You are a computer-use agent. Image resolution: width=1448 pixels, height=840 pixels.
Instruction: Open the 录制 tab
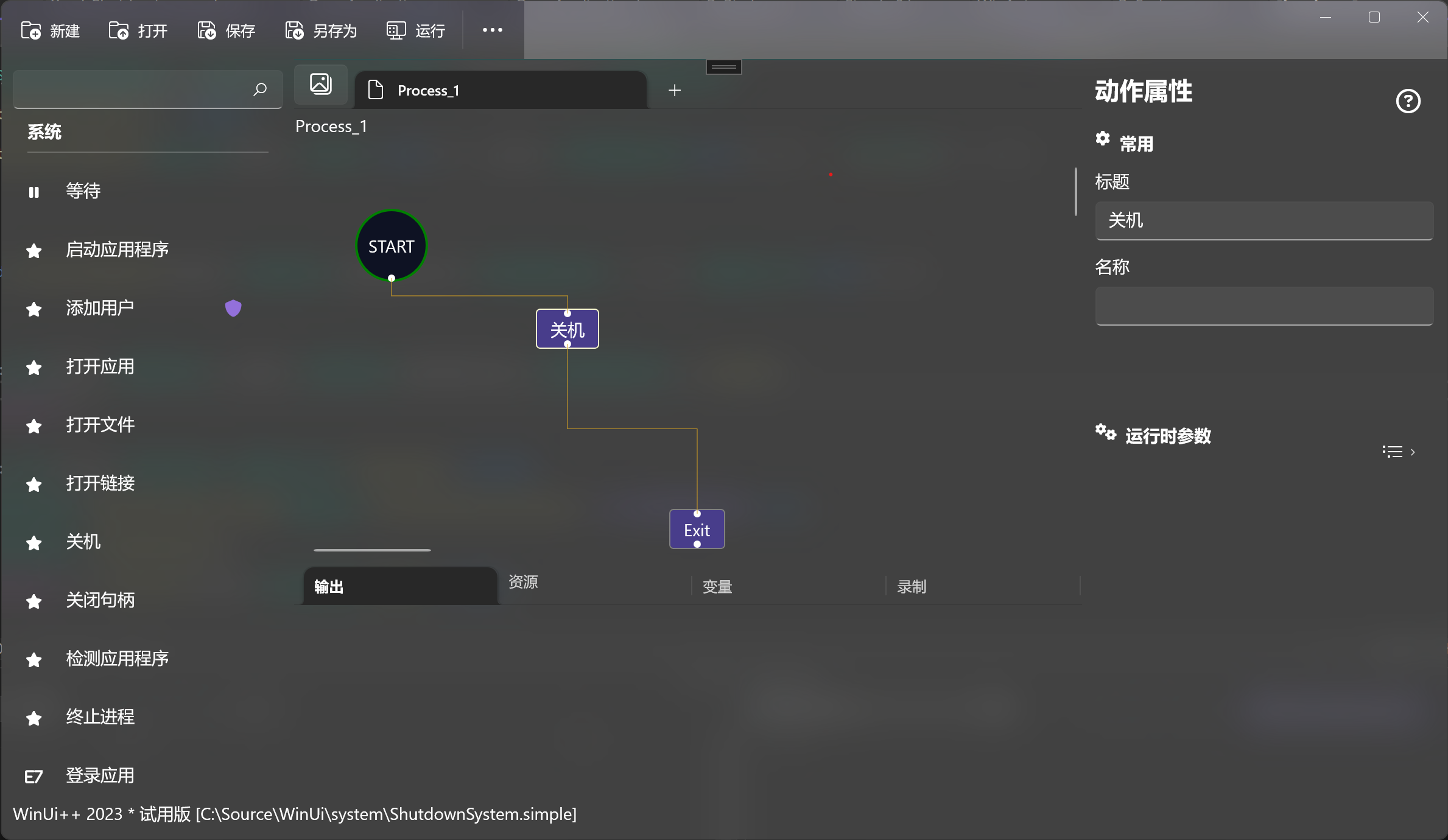912,587
